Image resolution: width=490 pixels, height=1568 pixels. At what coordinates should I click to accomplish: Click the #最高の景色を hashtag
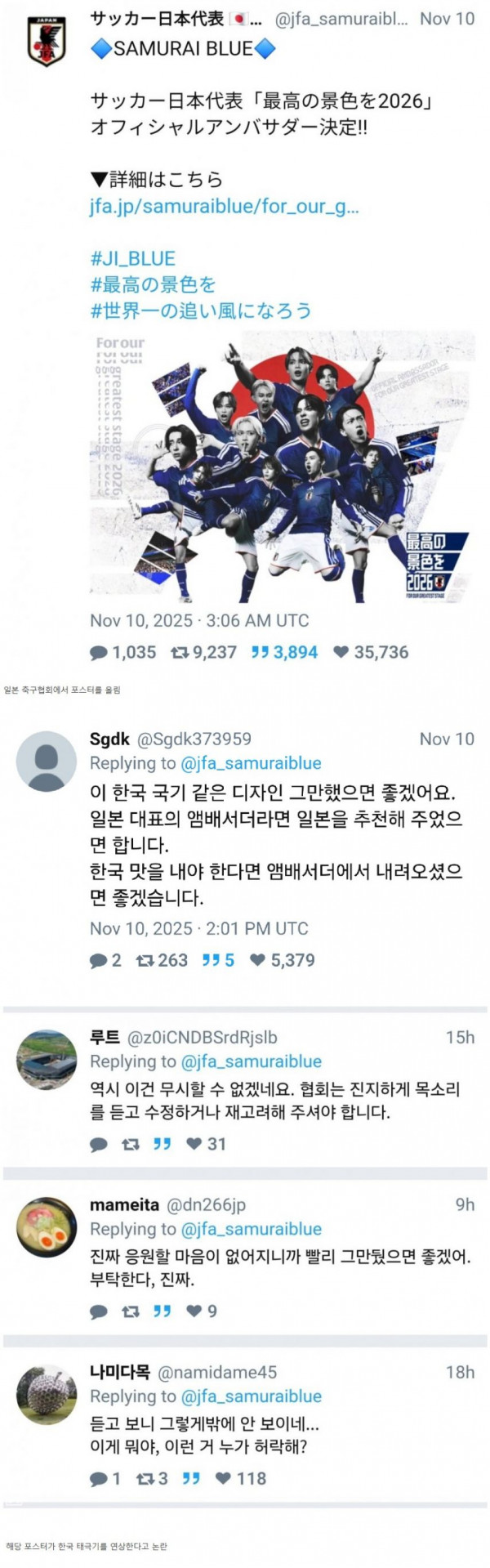(x=153, y=284)
